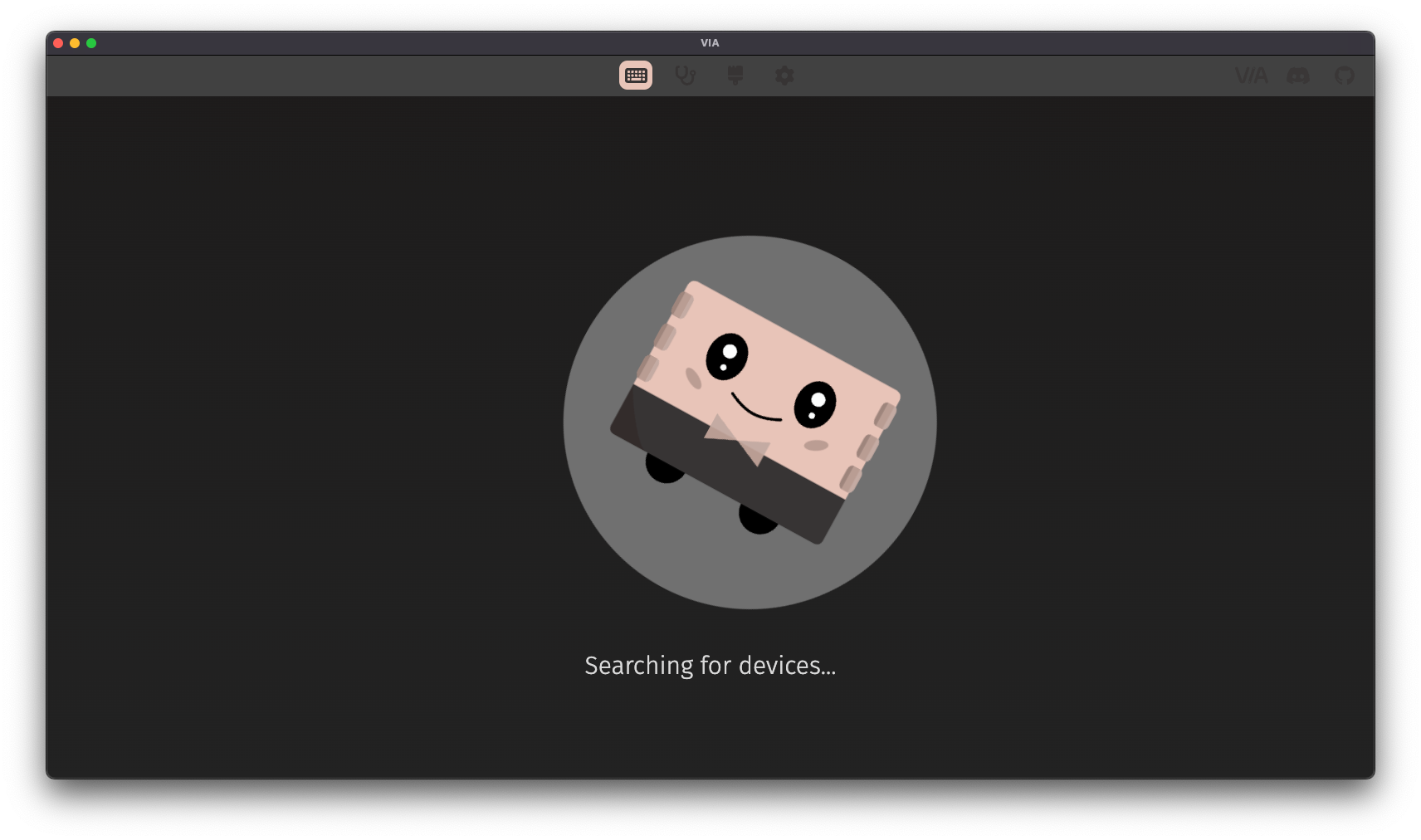Open the Configure keyboard tab
The height and width of the screenshot is (840, 1421).
click(636, 76)
